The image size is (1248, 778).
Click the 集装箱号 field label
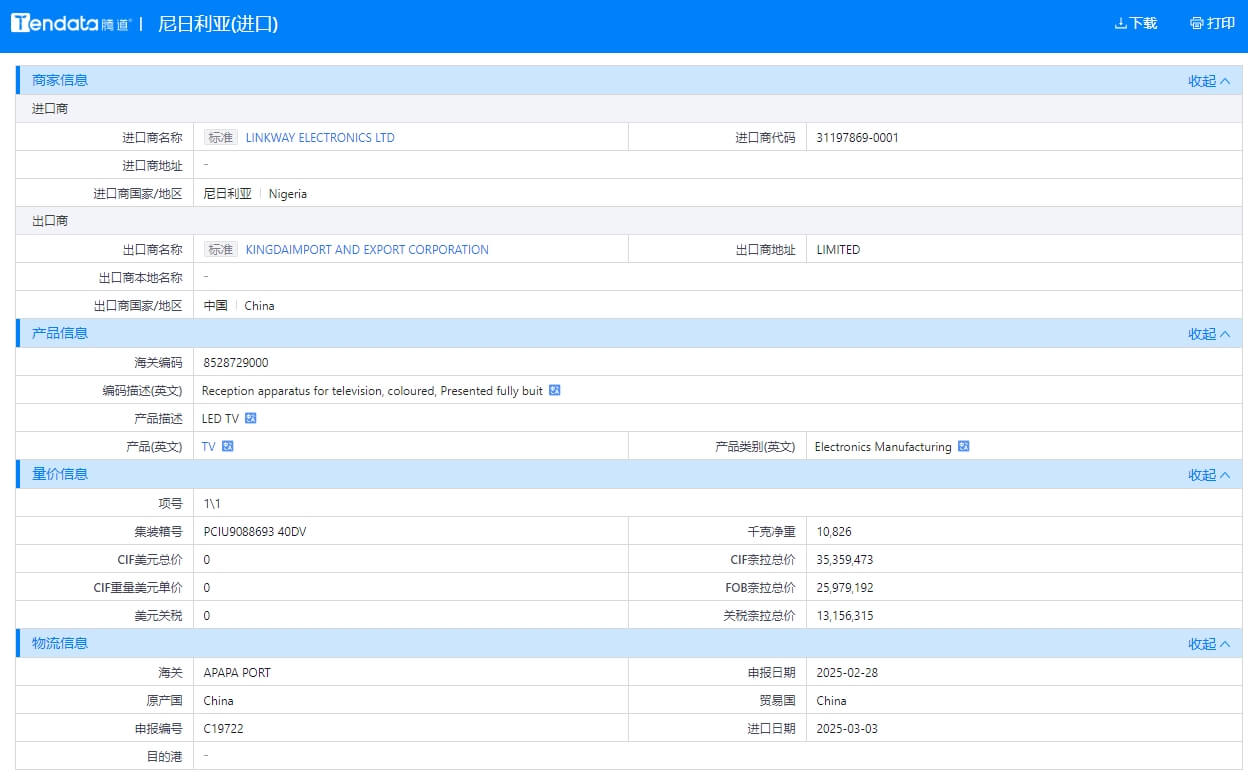(x=159, y=532)
